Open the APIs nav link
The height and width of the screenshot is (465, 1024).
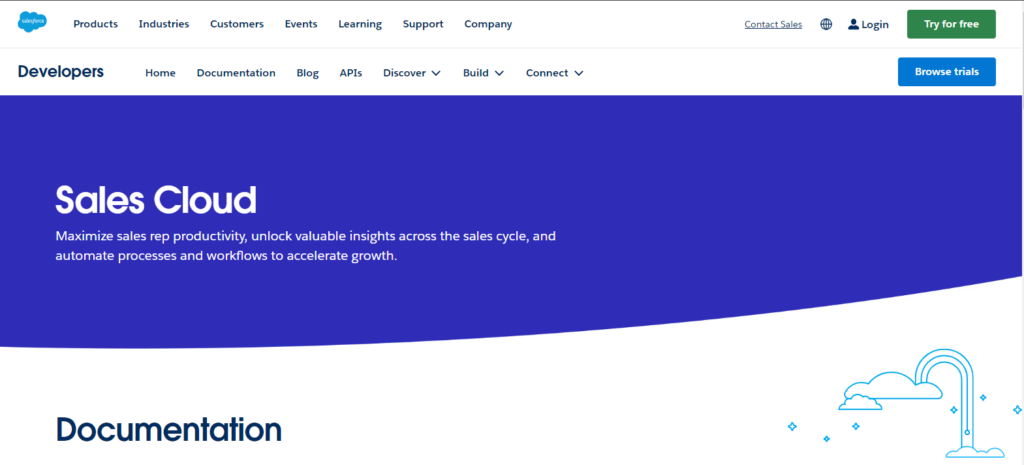click(351, 73)
